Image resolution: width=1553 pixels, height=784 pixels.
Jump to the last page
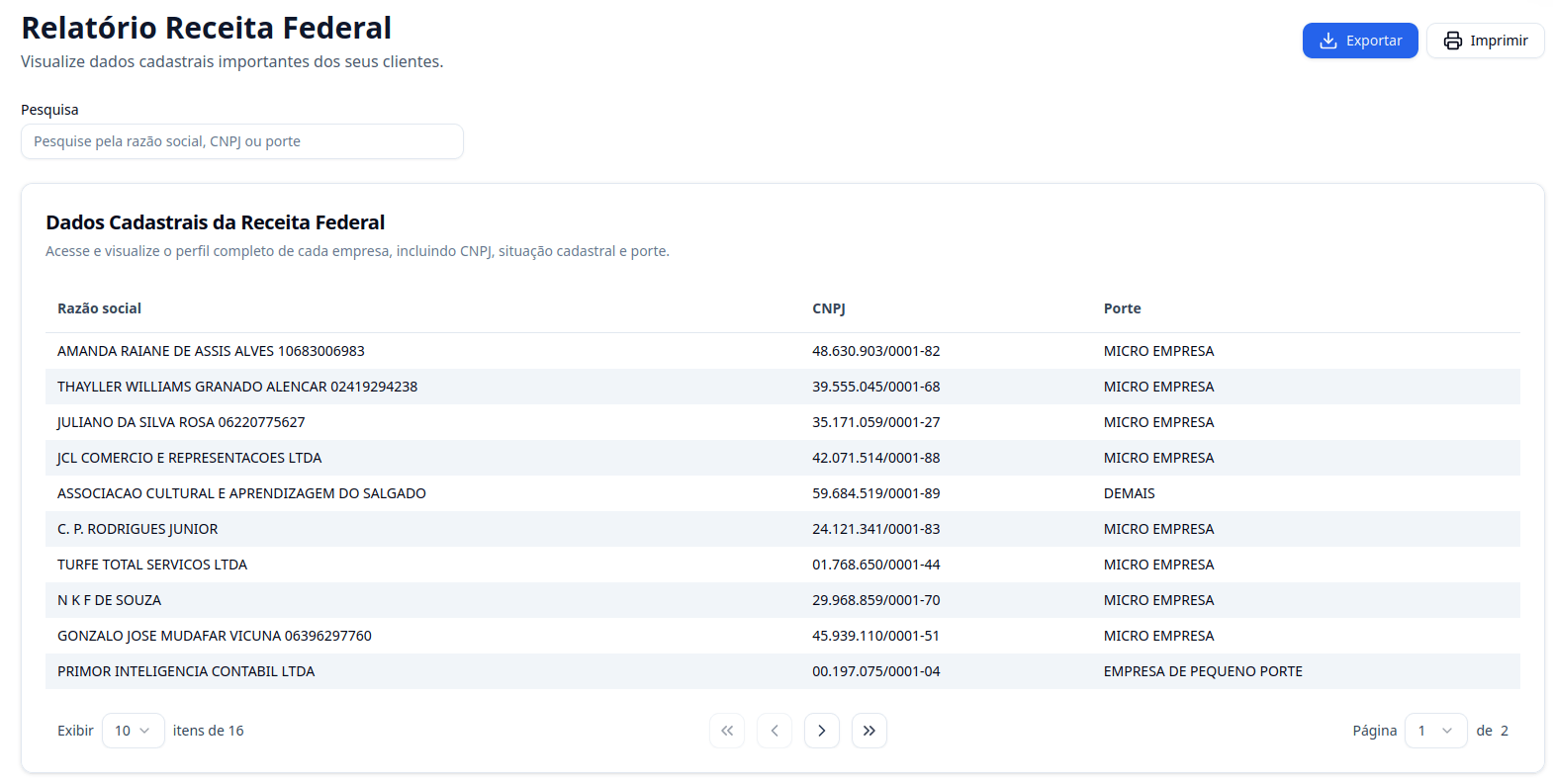868,731
